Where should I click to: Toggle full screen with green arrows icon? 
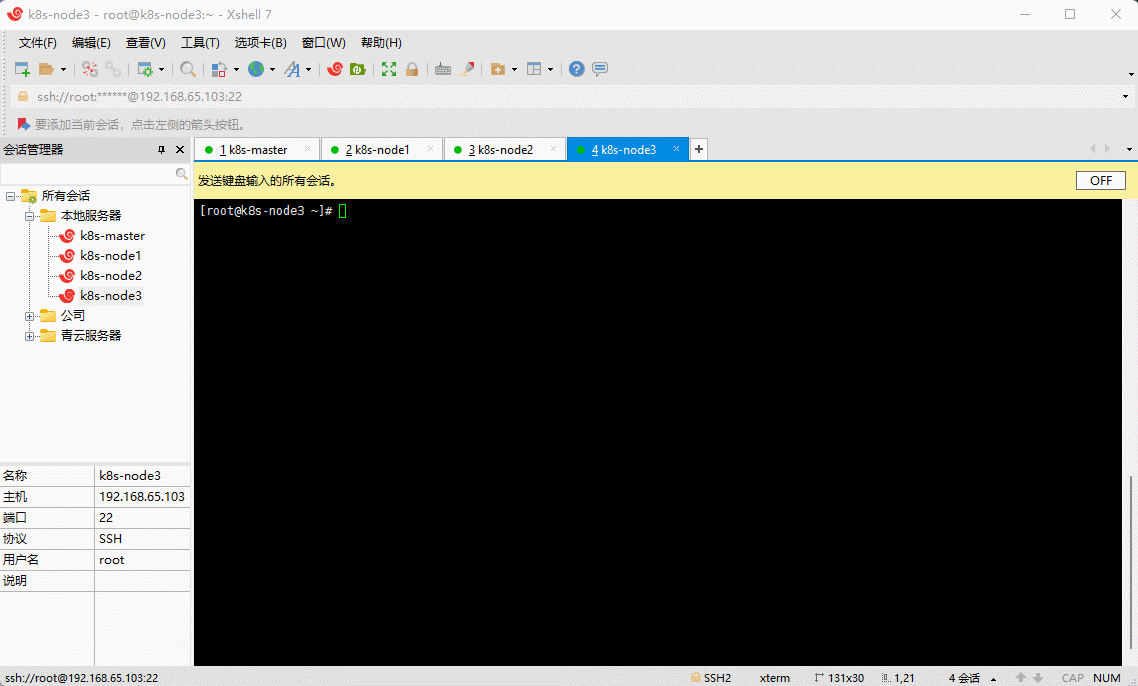tap(389, 69)
